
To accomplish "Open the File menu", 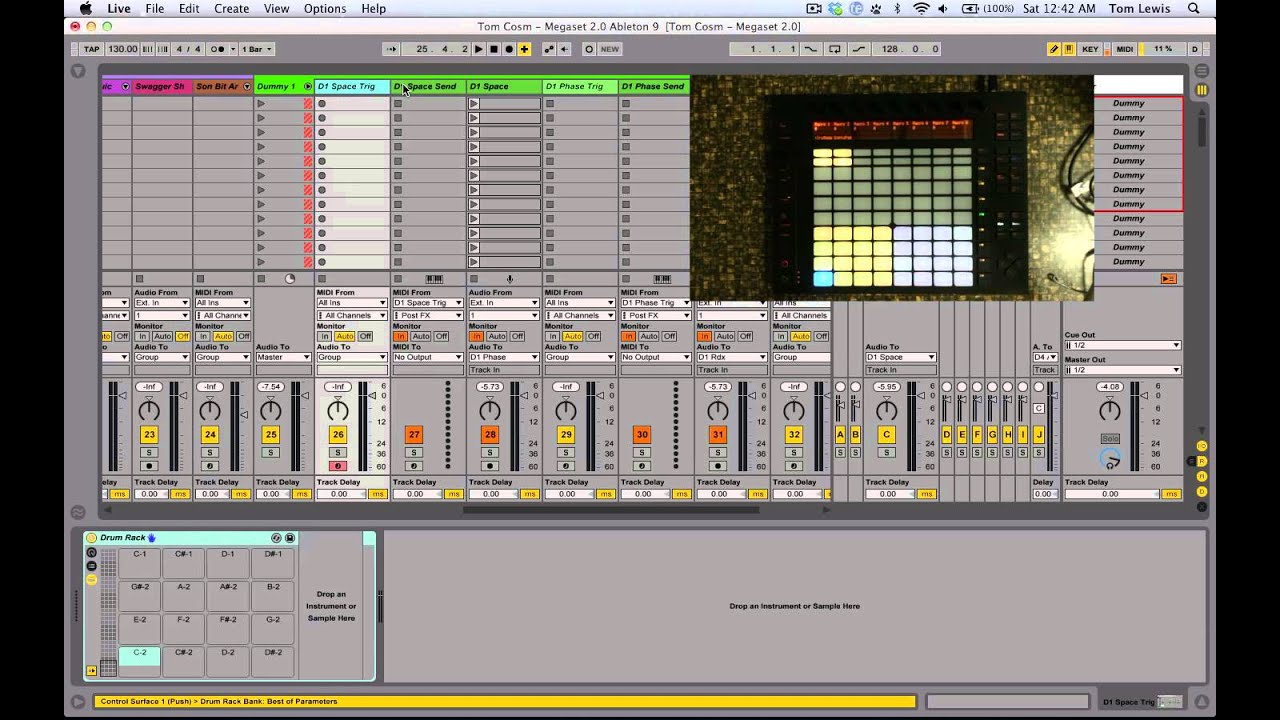I will pyautogui.click(x=154, y=9).
